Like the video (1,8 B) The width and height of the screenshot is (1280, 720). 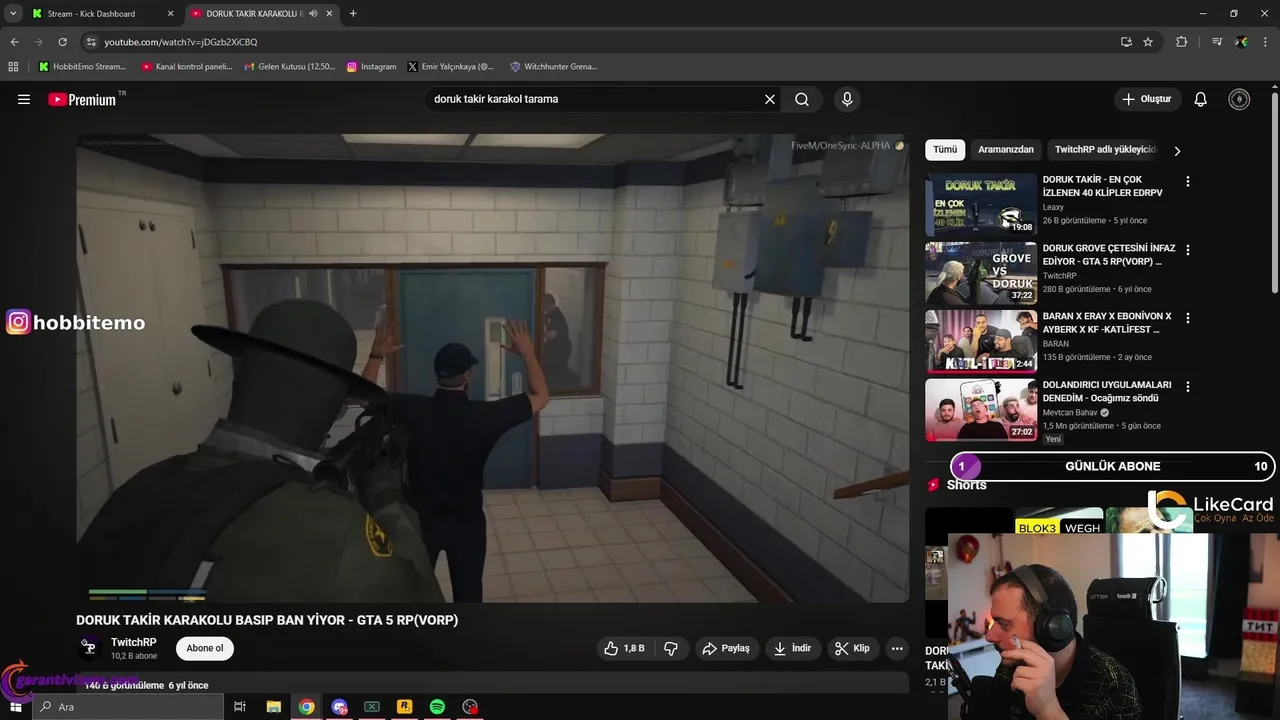(623, 648)
